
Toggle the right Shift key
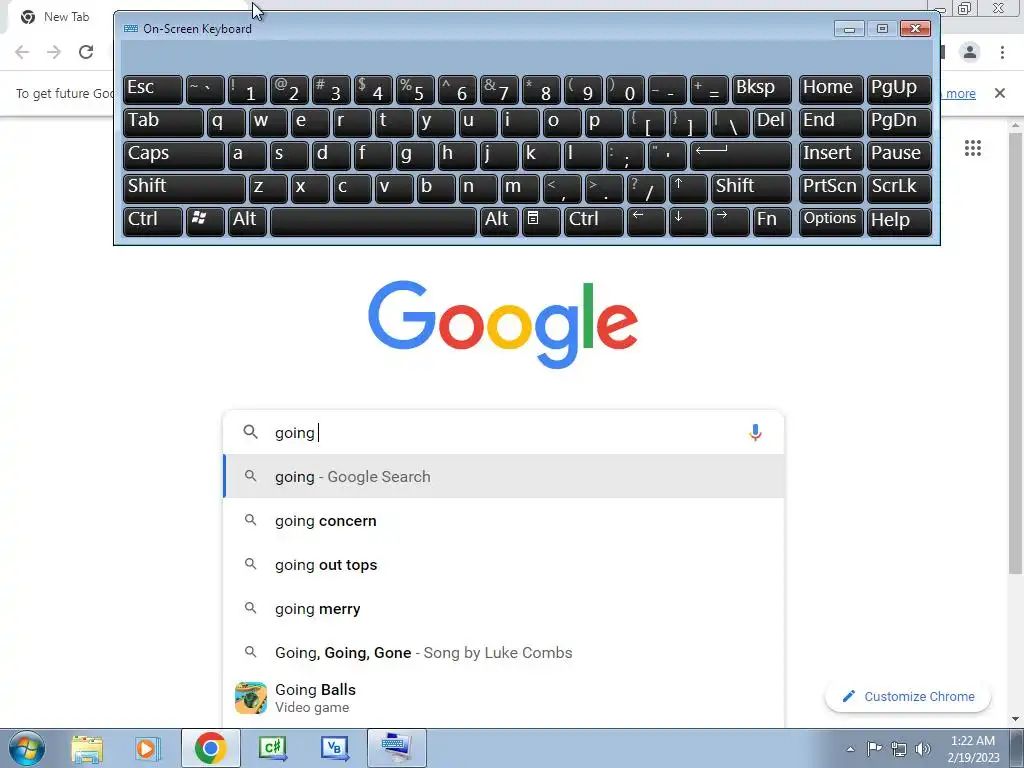pyautogui.click(x=751, y=188)
